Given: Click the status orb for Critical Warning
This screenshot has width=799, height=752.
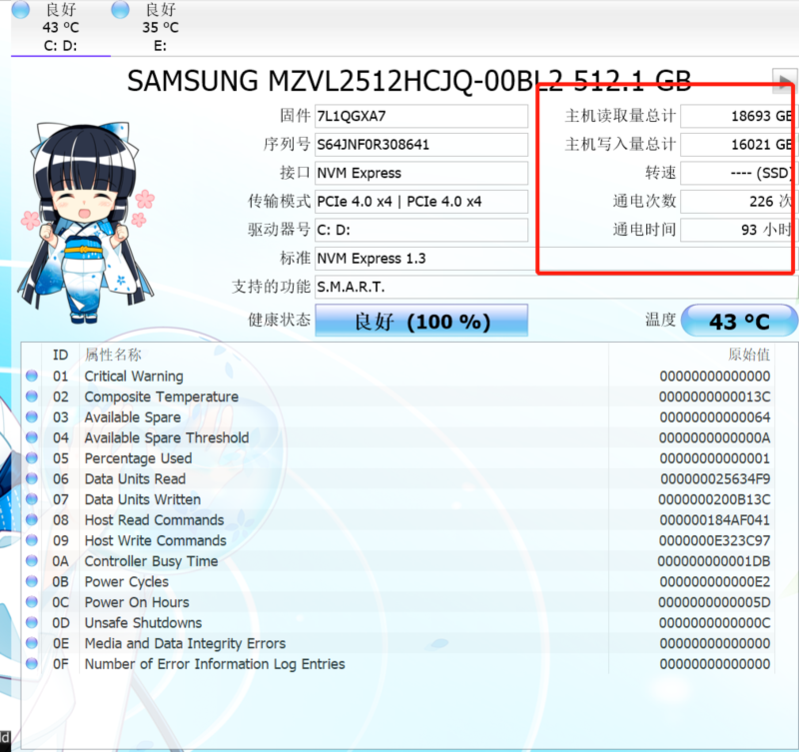Looking at the screenshot, I should pos(32,376).
